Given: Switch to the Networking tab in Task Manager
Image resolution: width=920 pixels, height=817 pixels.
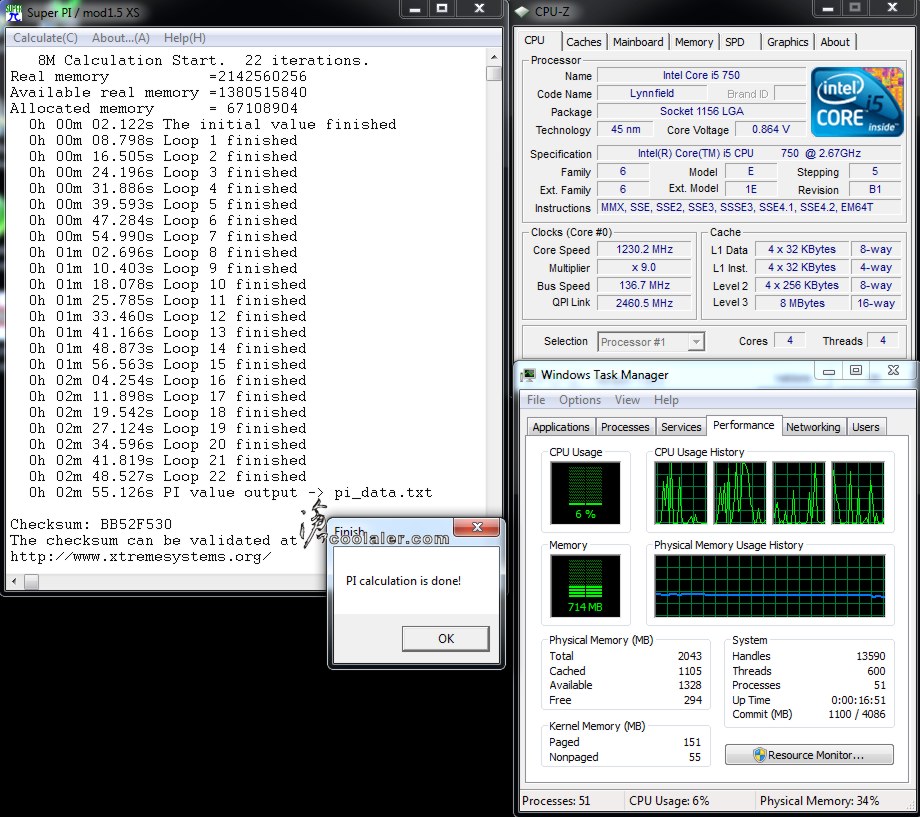Looking at the screenshot, I should (813, 427).
